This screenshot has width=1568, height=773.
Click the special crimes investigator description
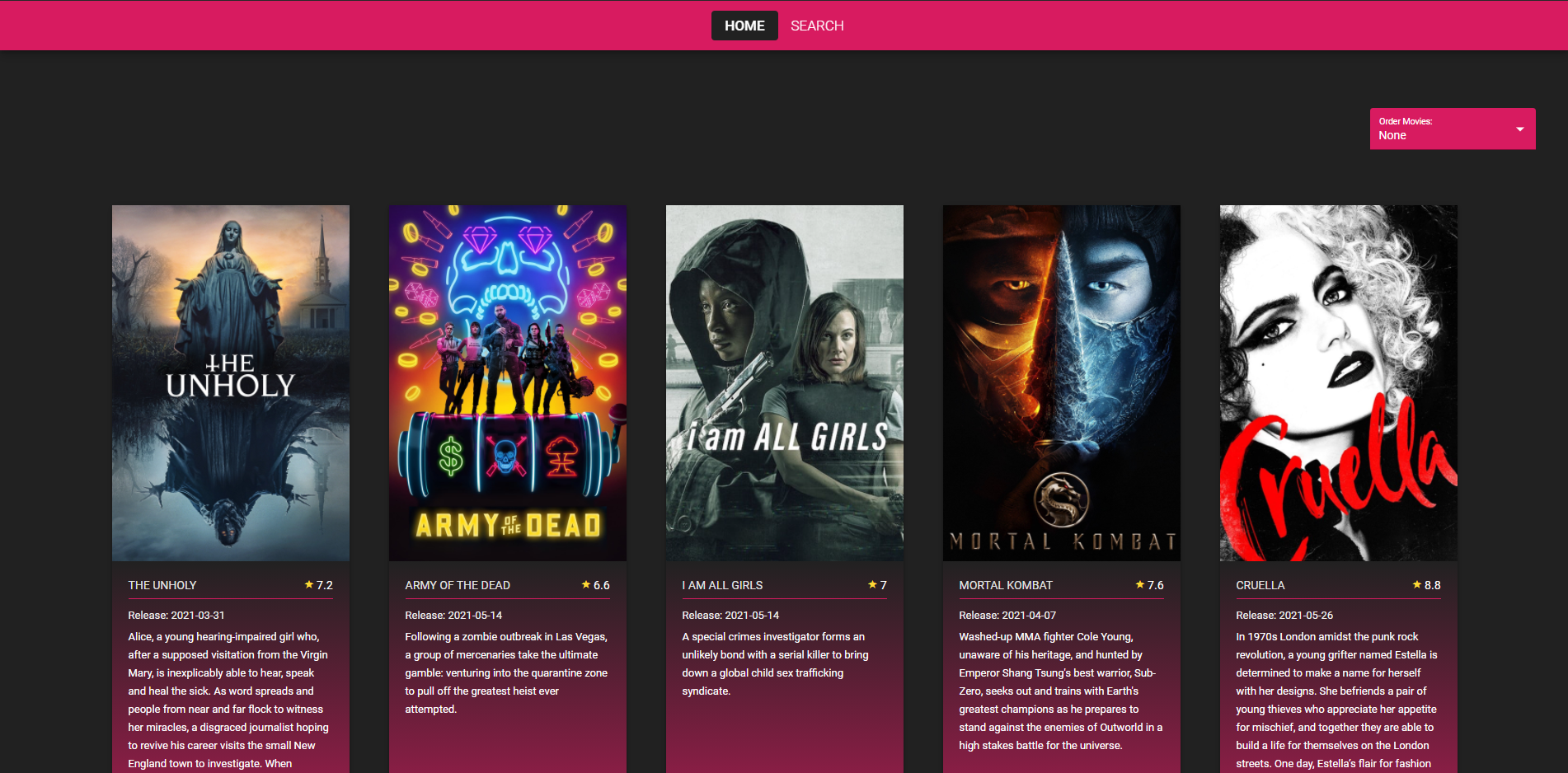[776, 663]
